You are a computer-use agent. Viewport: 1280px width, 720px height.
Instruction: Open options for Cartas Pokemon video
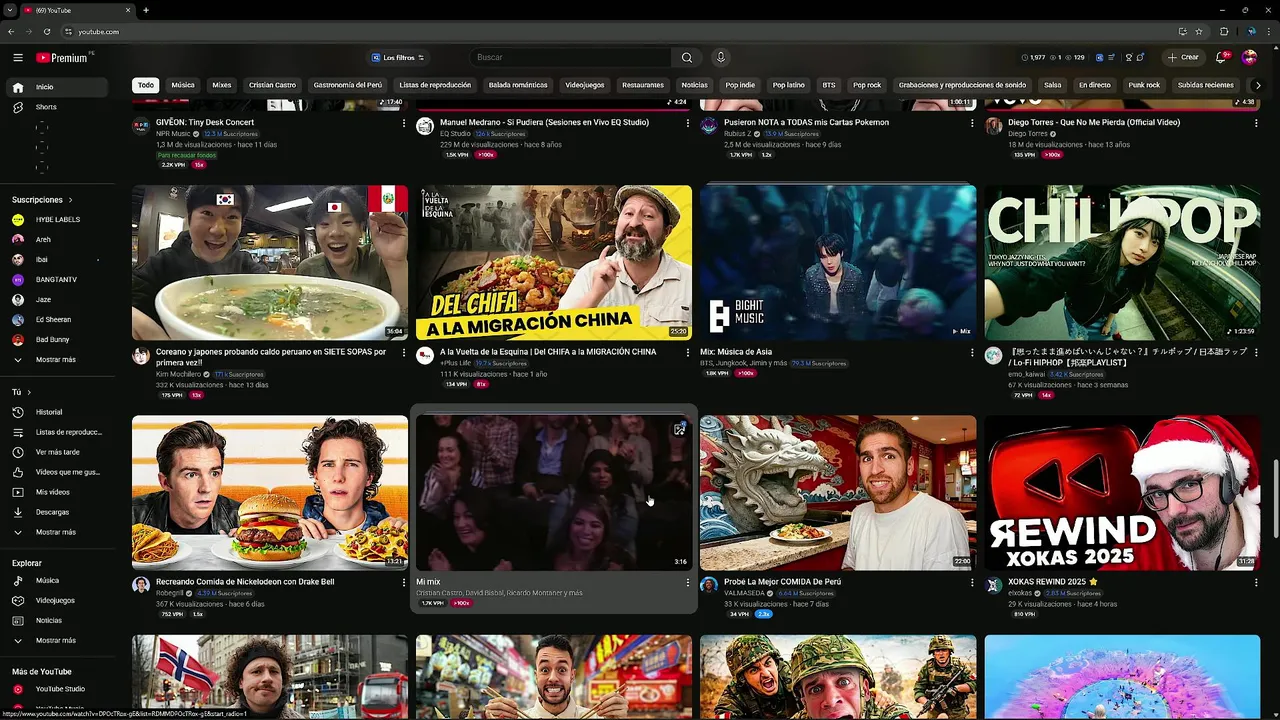coord(972,123)
